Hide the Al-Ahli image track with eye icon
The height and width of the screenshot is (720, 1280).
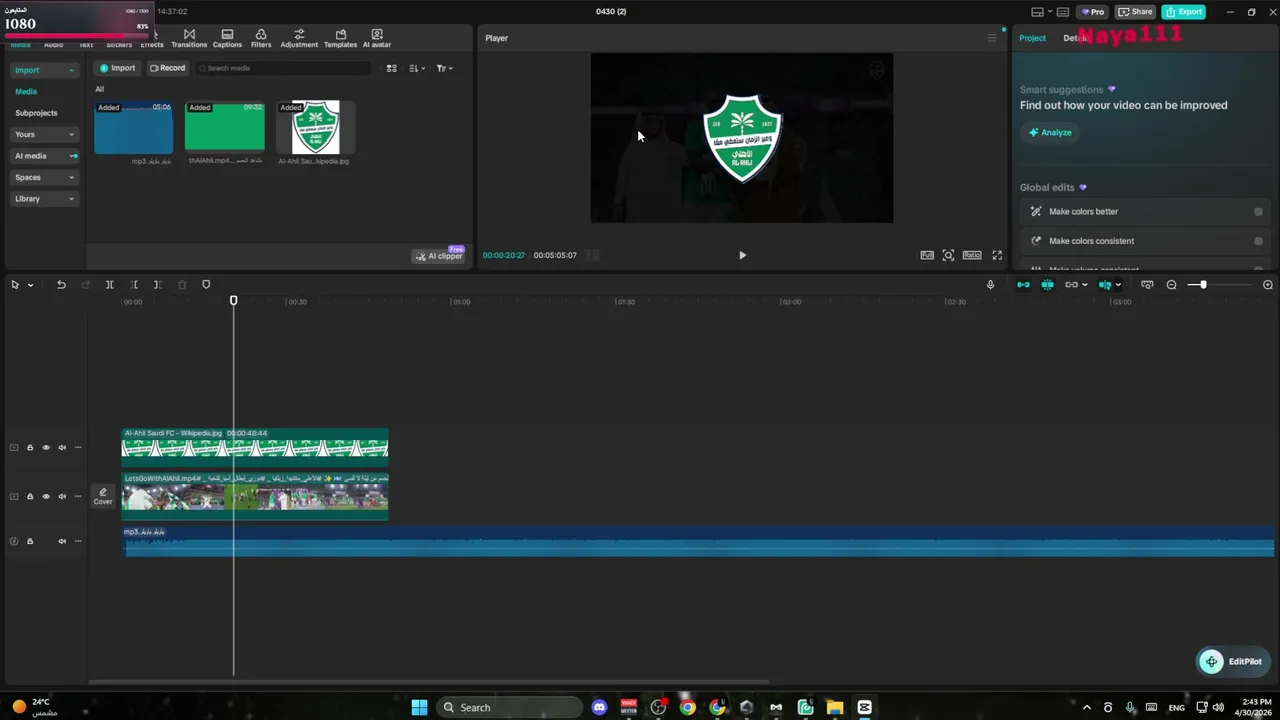coord(46,448)
